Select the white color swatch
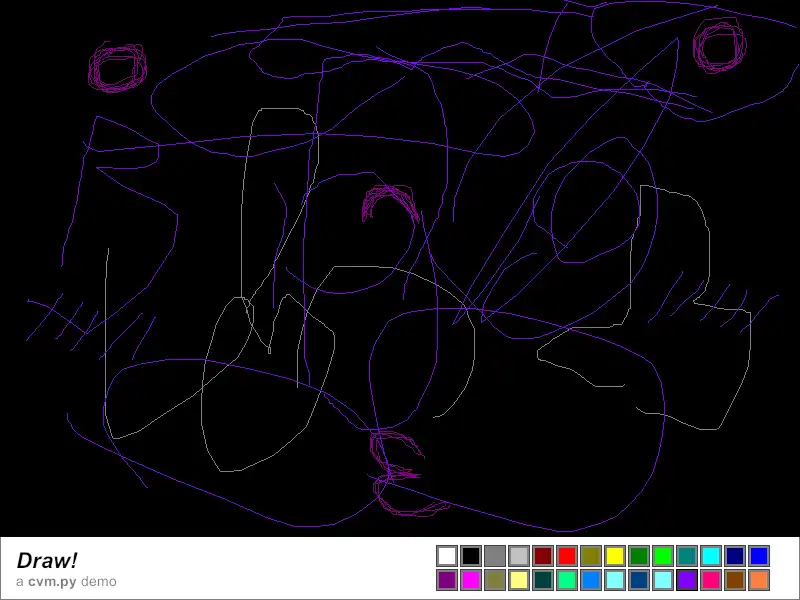This screenshot has height=600, width=800. [x=447, y=556]
